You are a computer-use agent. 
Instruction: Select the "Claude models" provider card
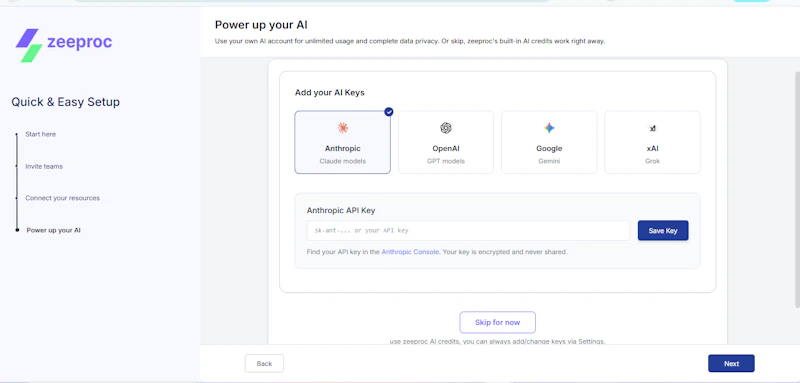click(342, 142)
